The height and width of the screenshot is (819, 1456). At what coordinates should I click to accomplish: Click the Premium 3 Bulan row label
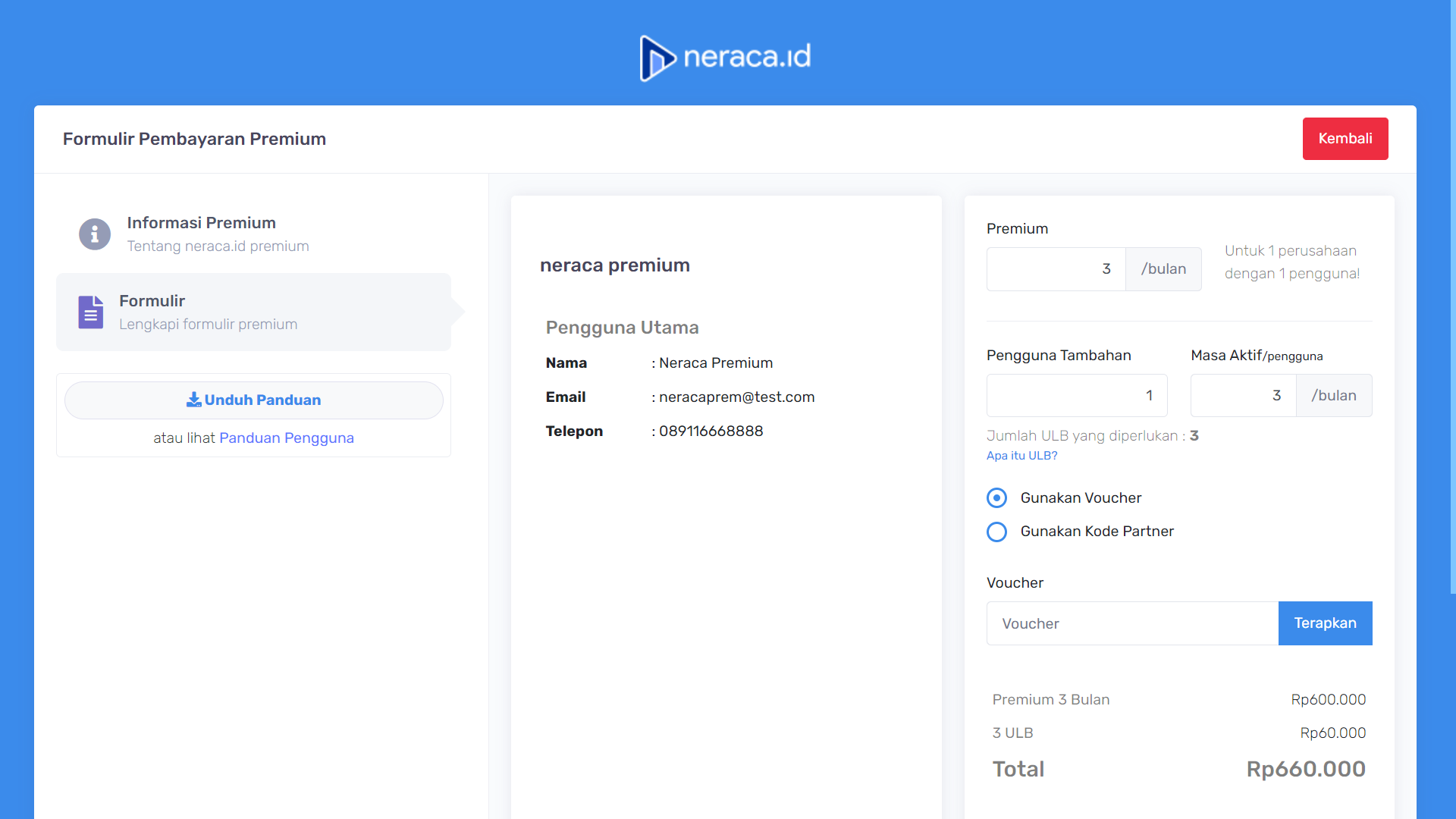1051,700
